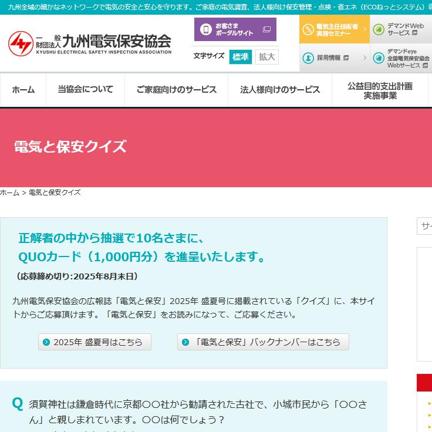Click arrow icon on 2025年 盛夏号はこちら button

coord(46,342)
